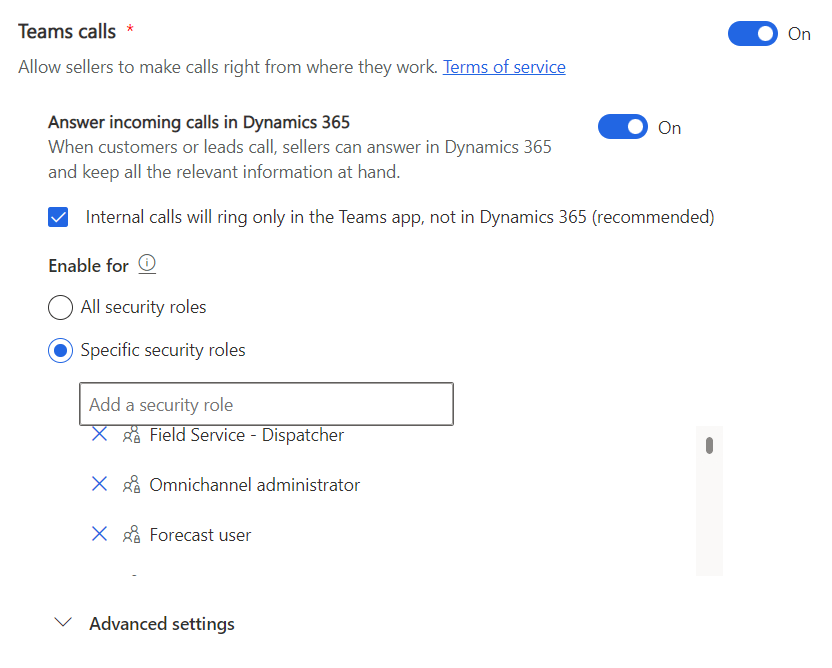Viewport: 832px width, 668px height.
Task: Turn off the Teams calls toggle
Action: [x=753, y=34]
